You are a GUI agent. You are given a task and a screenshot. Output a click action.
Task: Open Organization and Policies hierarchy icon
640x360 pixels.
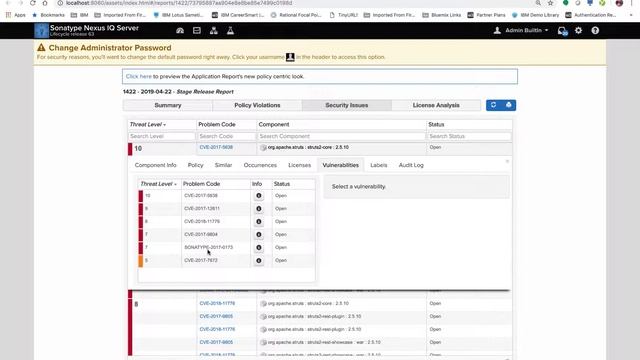click(x=213, y=31)
